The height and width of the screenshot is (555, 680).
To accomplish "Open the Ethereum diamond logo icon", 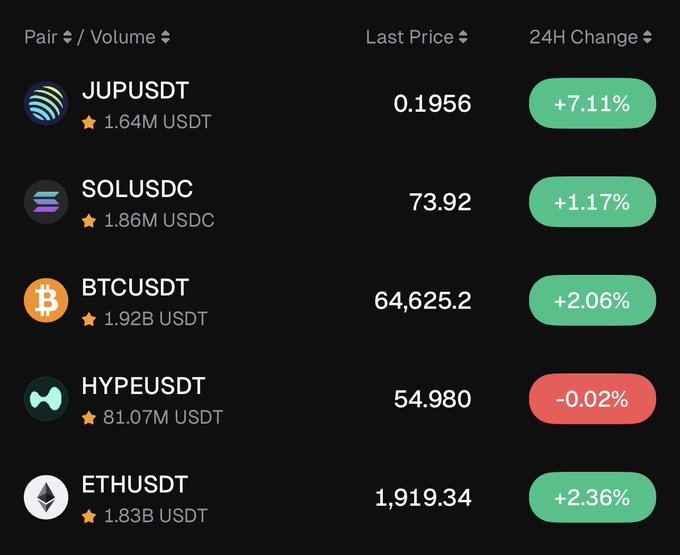I will click(x=46, y=497).
